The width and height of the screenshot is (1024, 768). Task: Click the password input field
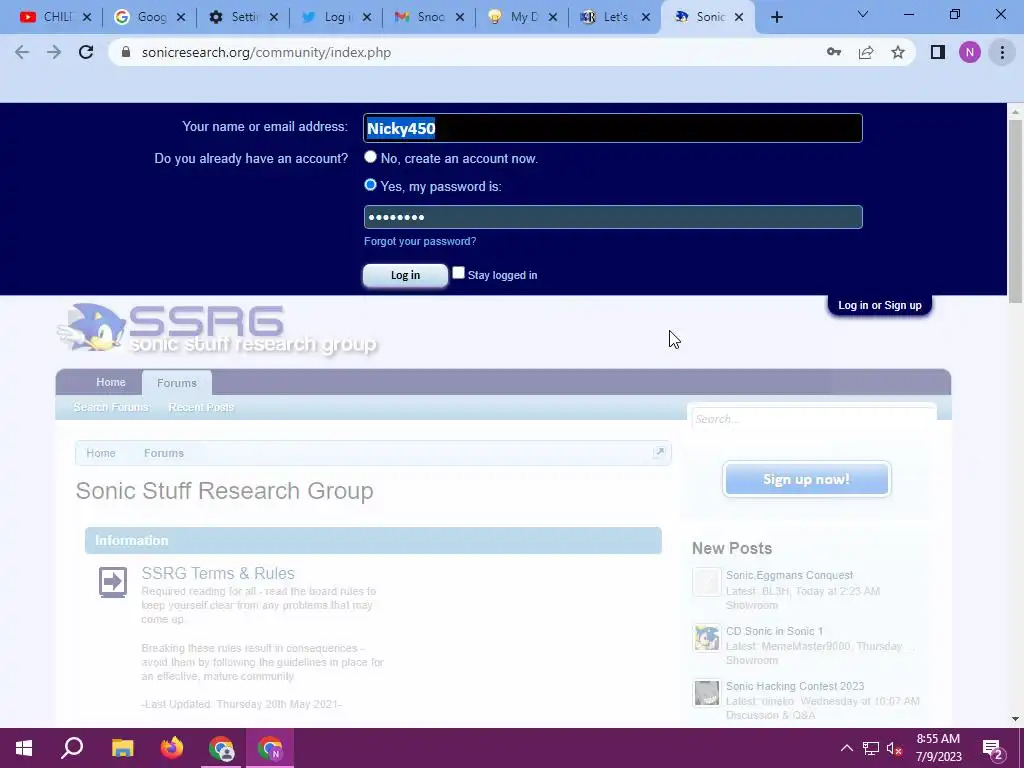tap(613, 217)
